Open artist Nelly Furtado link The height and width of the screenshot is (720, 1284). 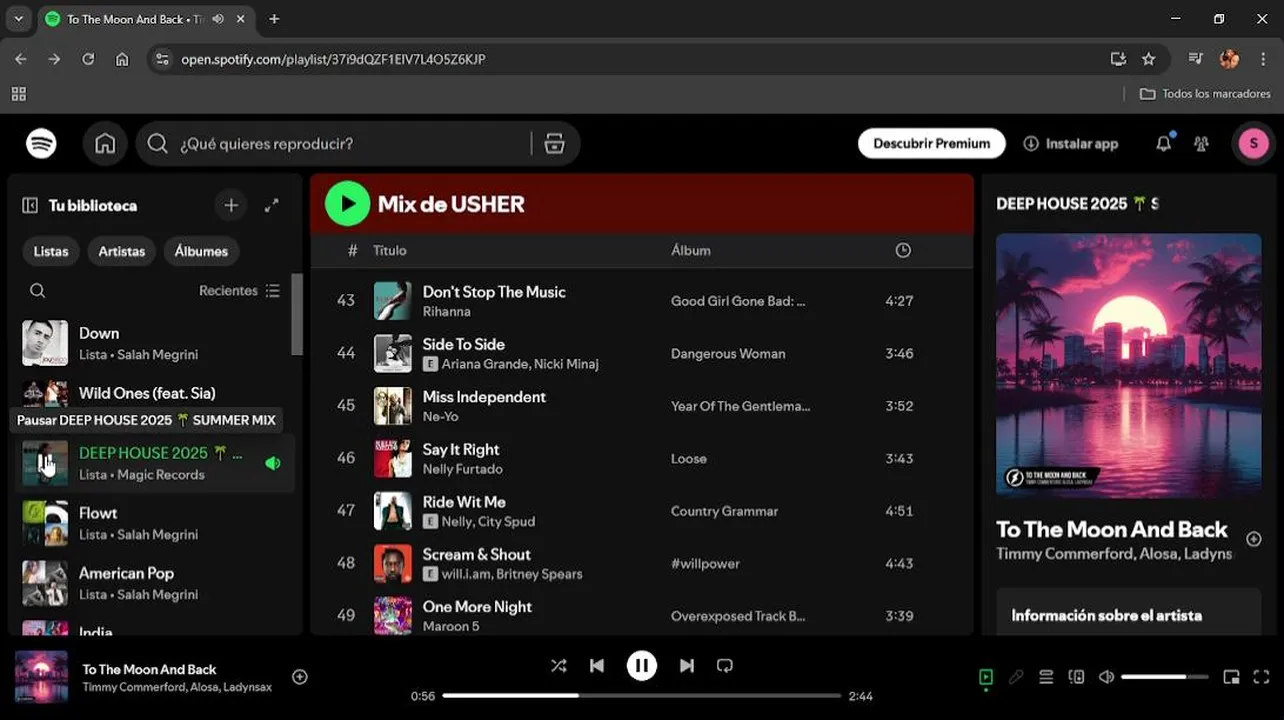462,469
